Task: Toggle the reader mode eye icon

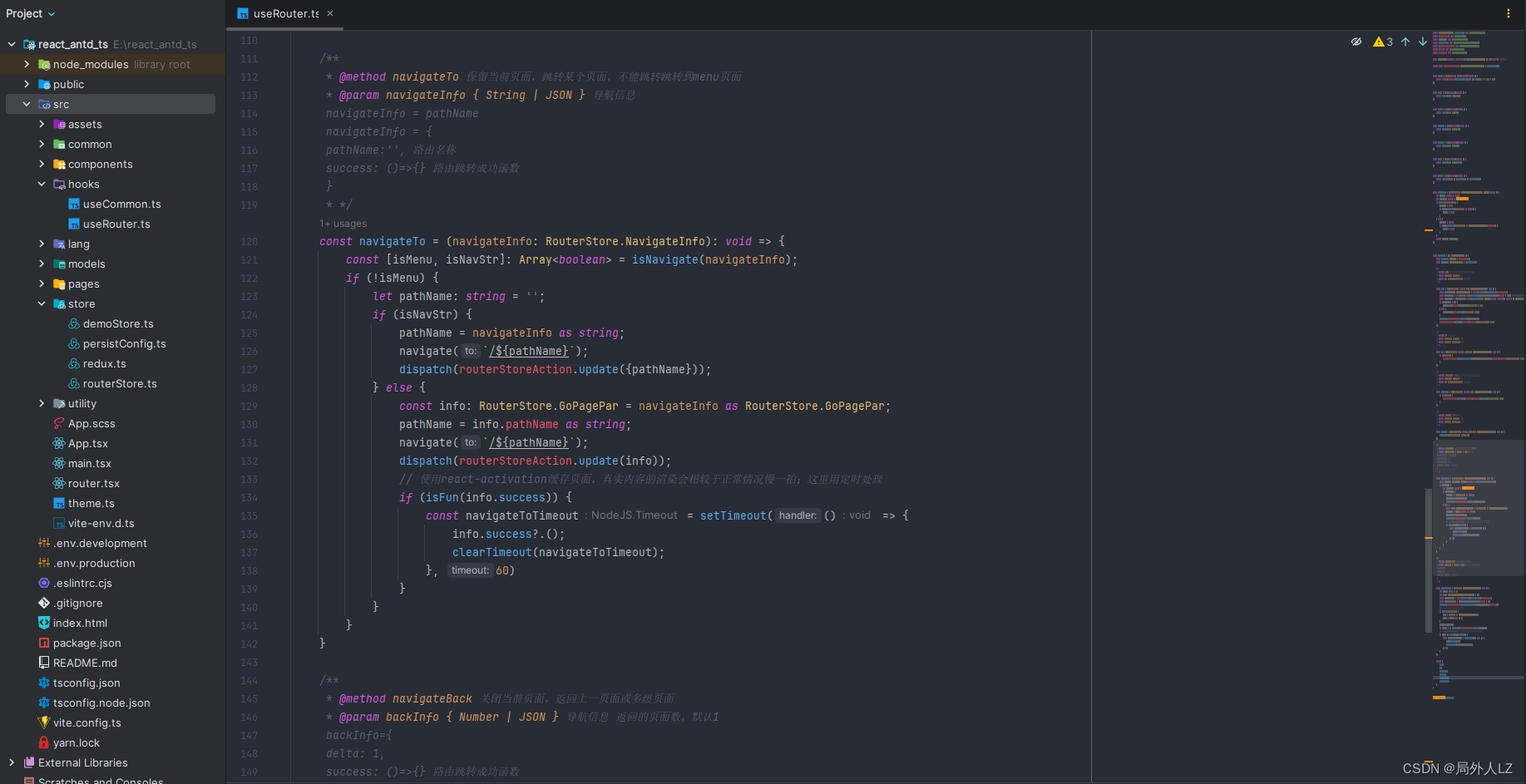Action: 1356,42
